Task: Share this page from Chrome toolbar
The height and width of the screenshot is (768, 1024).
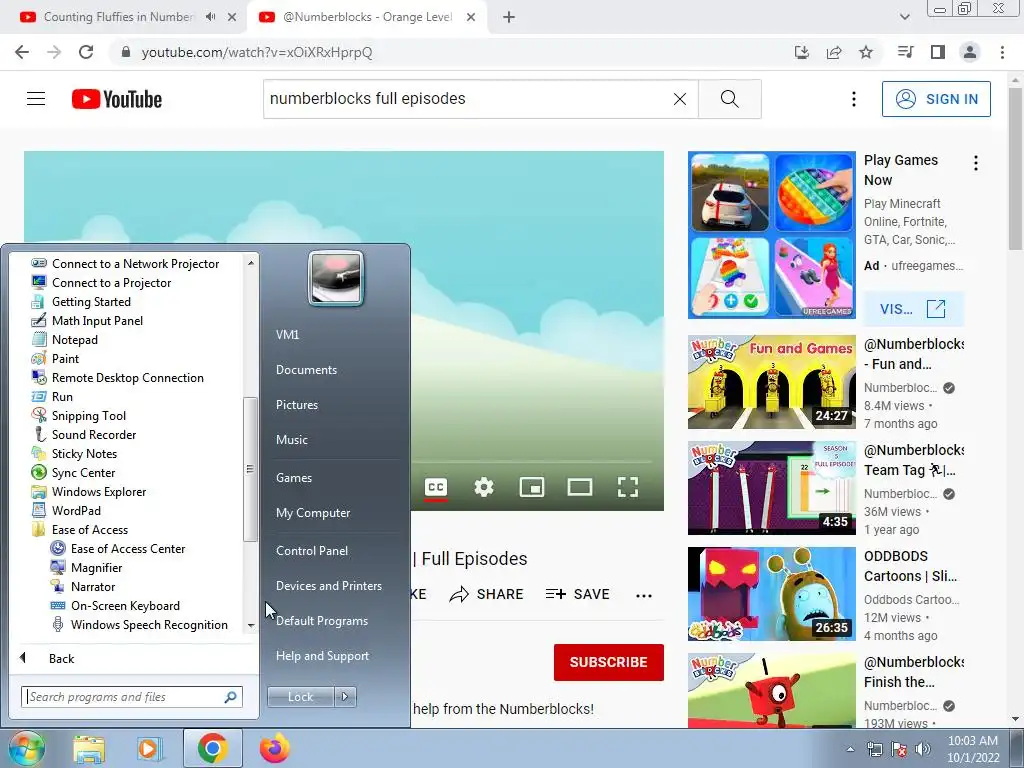Action: tap(834, 52)
